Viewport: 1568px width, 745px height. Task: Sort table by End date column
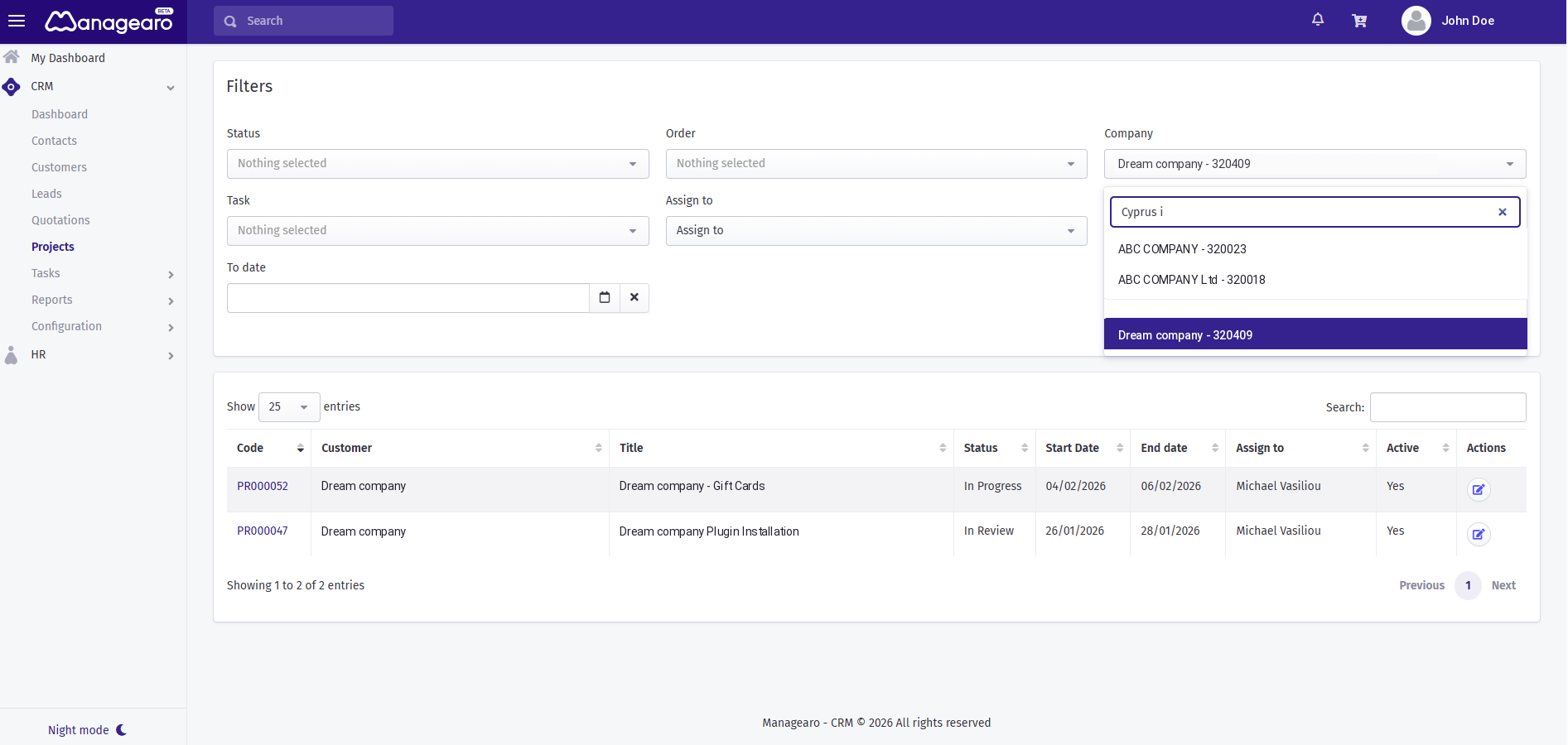click(1178, 448)
